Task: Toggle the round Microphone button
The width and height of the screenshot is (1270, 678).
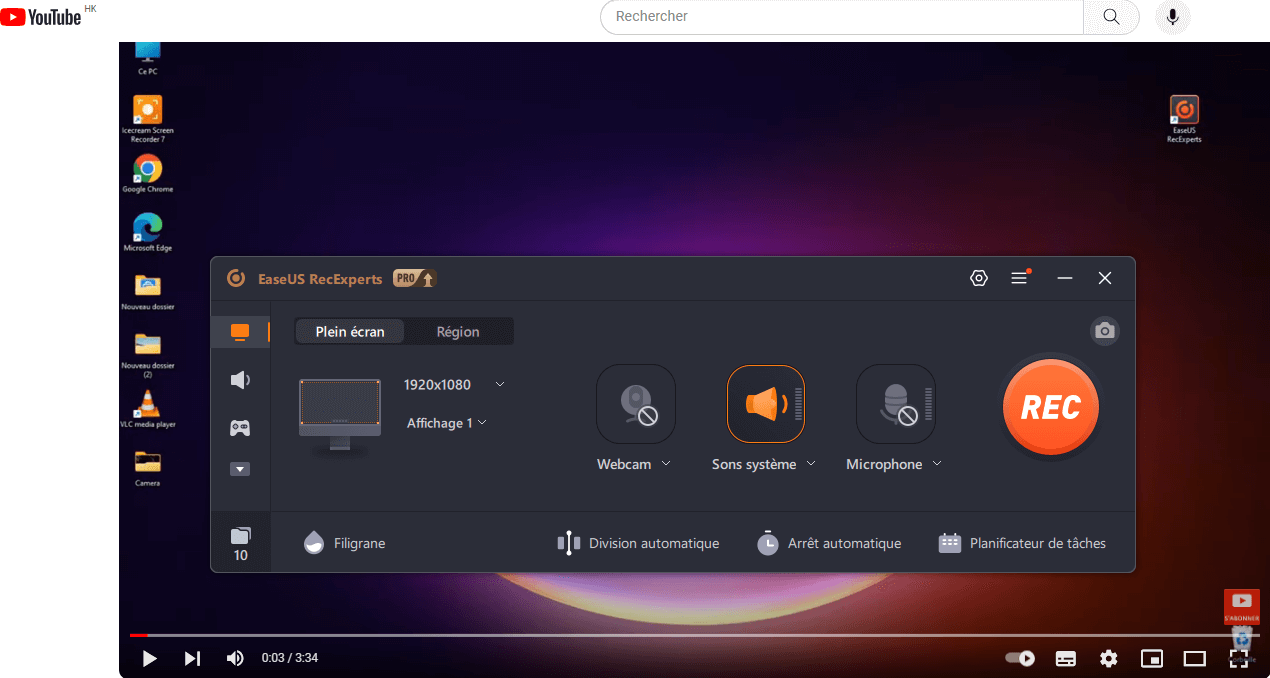Action: [896, 404]
